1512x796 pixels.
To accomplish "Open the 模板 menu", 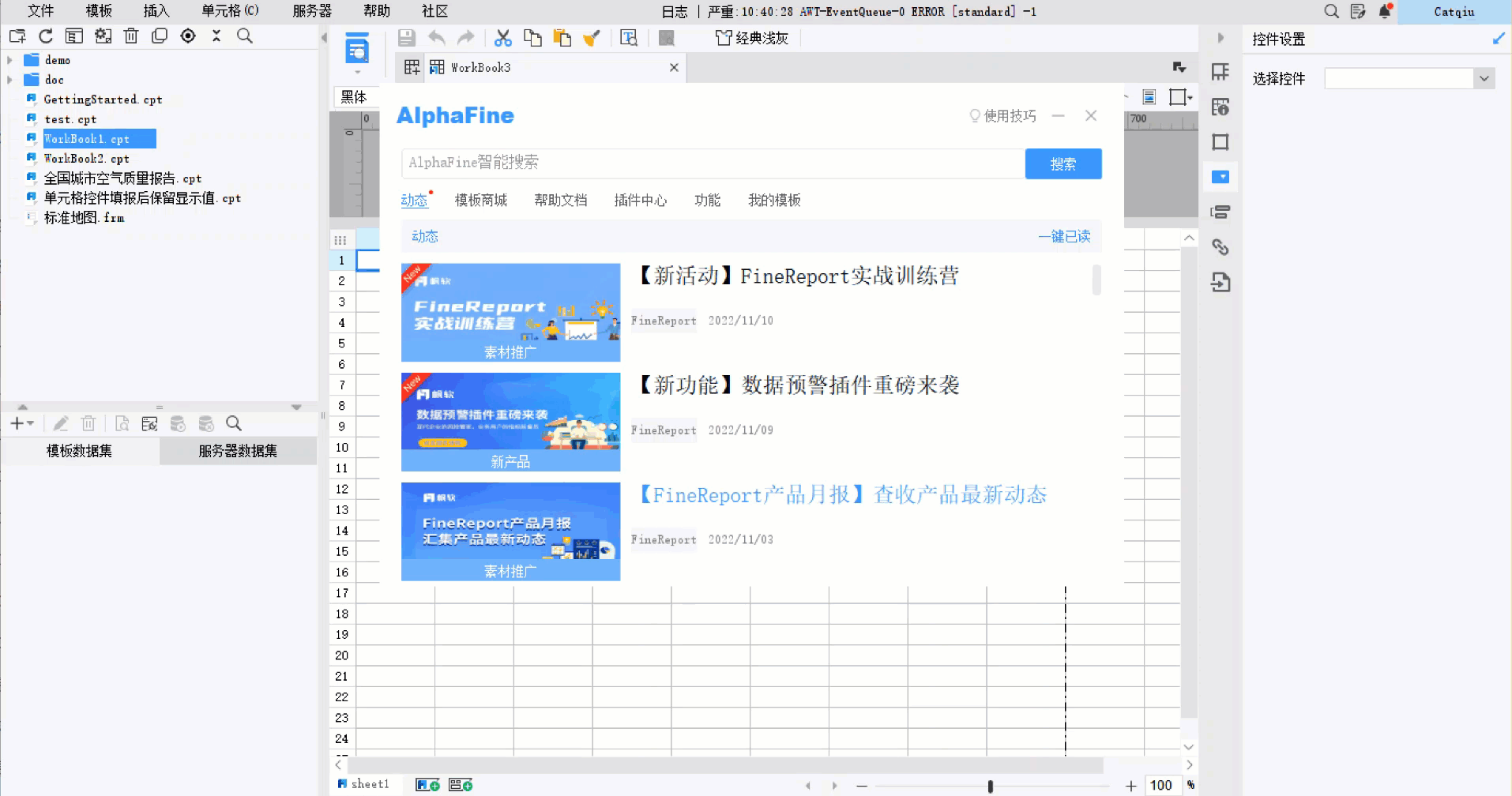I will pos(99,11).
